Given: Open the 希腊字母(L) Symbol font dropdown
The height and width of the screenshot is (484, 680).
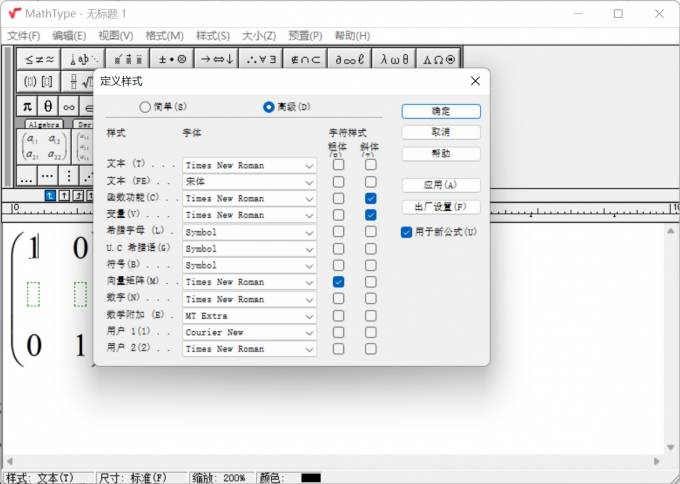Looking at the screenshot, I should (249, 232).
